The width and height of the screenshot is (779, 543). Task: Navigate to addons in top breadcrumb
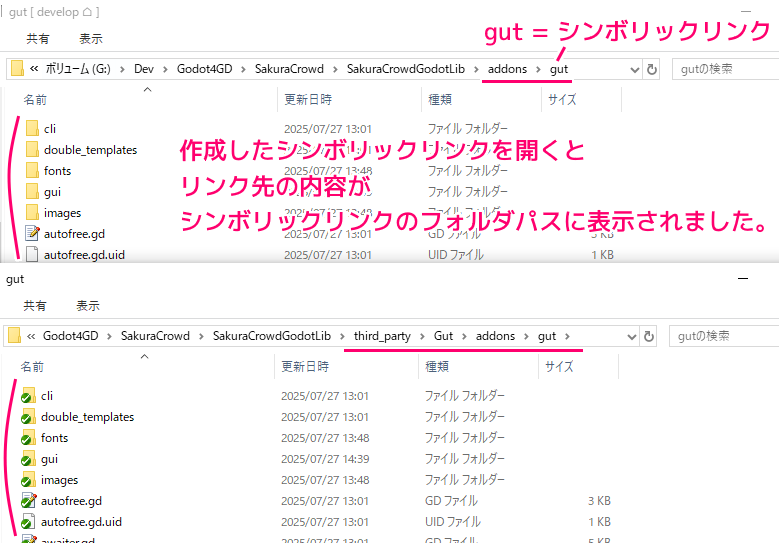pos(507,69)
